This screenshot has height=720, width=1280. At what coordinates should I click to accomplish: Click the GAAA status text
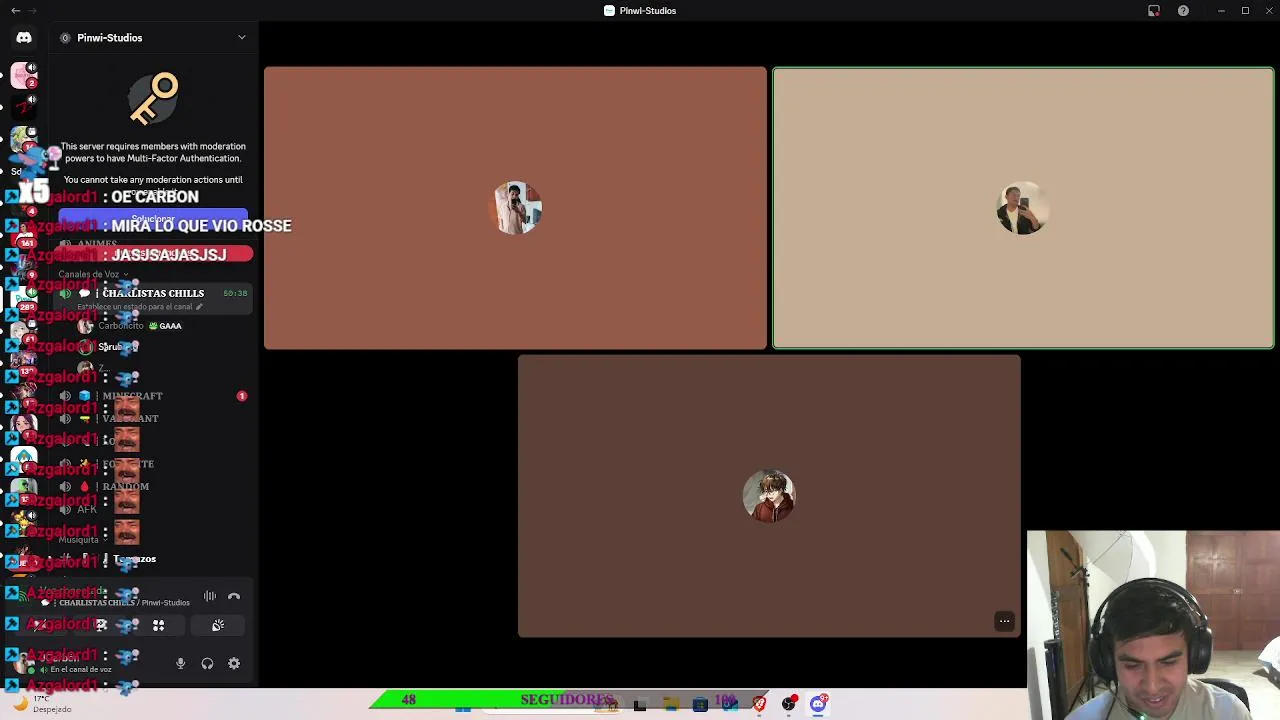coord(170,326)
